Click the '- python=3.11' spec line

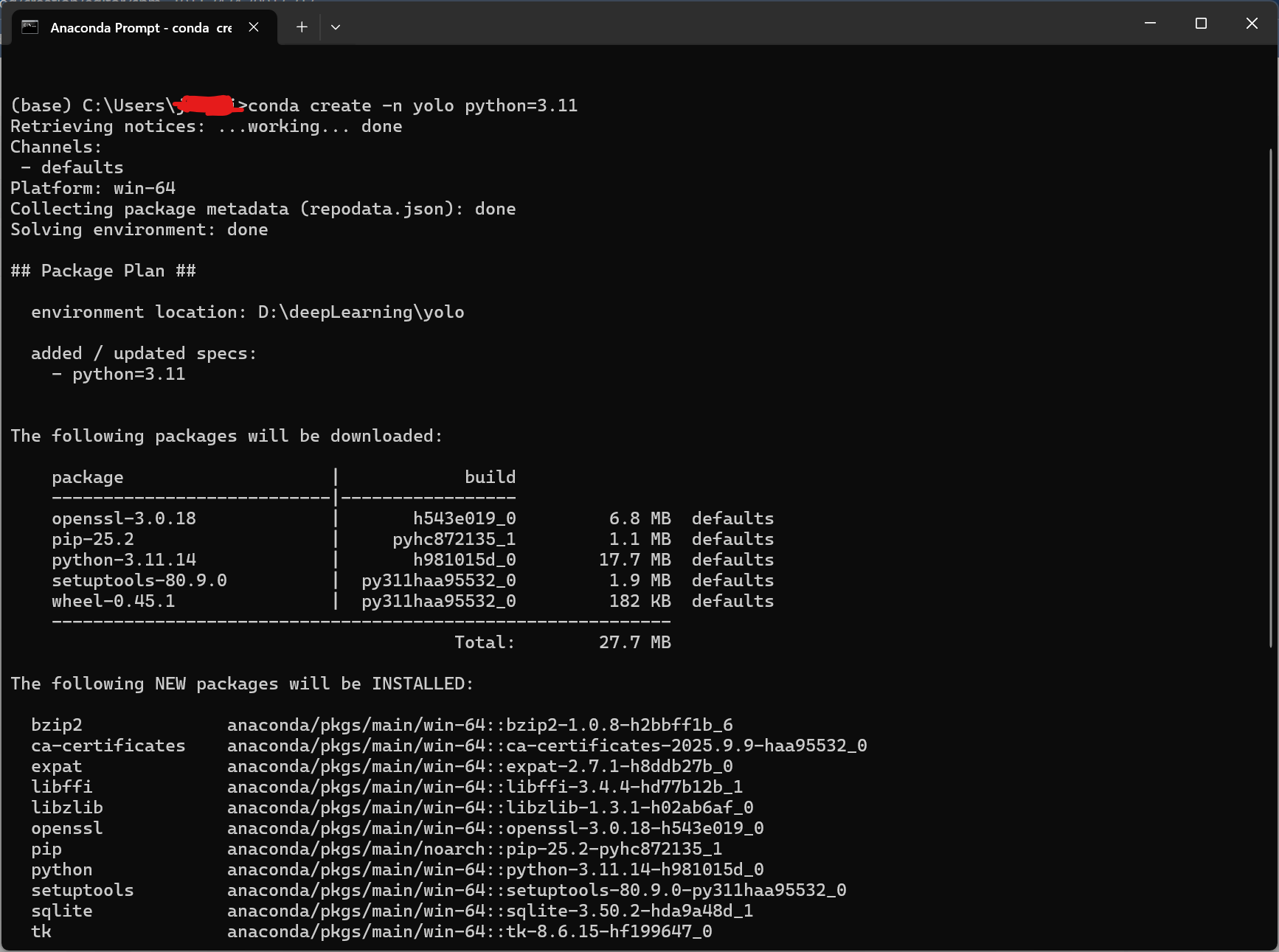tap(119, 374)
